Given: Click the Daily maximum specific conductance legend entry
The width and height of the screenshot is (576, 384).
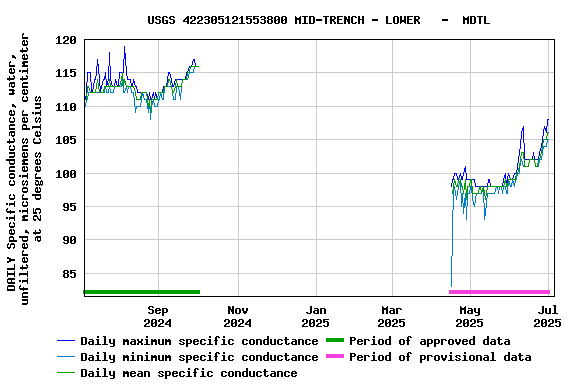Looking at the screenshot, I should point(188,341).
